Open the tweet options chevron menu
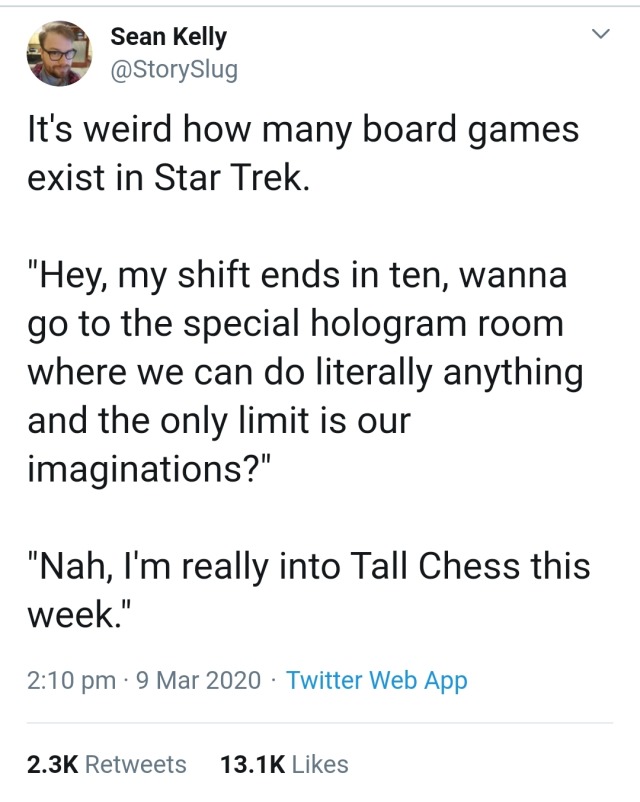The height and width of the screenshot is (802, 640). pos(600,36)
